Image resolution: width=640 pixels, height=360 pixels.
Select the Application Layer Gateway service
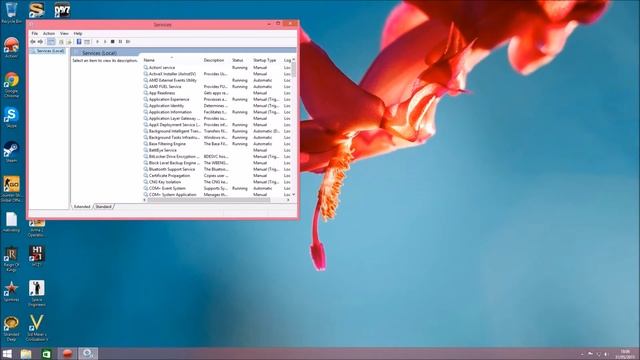click(x=217, y=118)
